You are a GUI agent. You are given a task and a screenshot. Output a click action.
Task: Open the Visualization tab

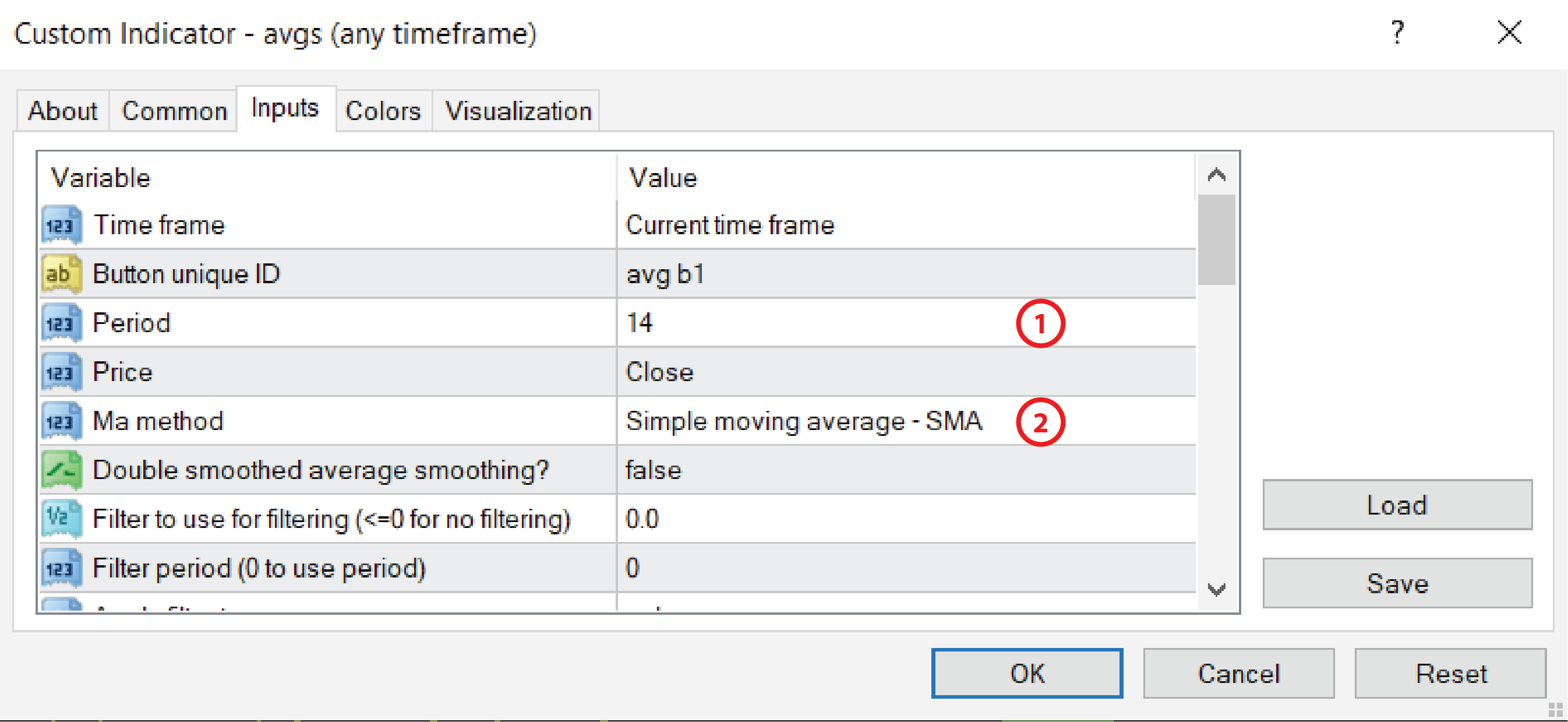pyautogui.click(x=518, y=111)
